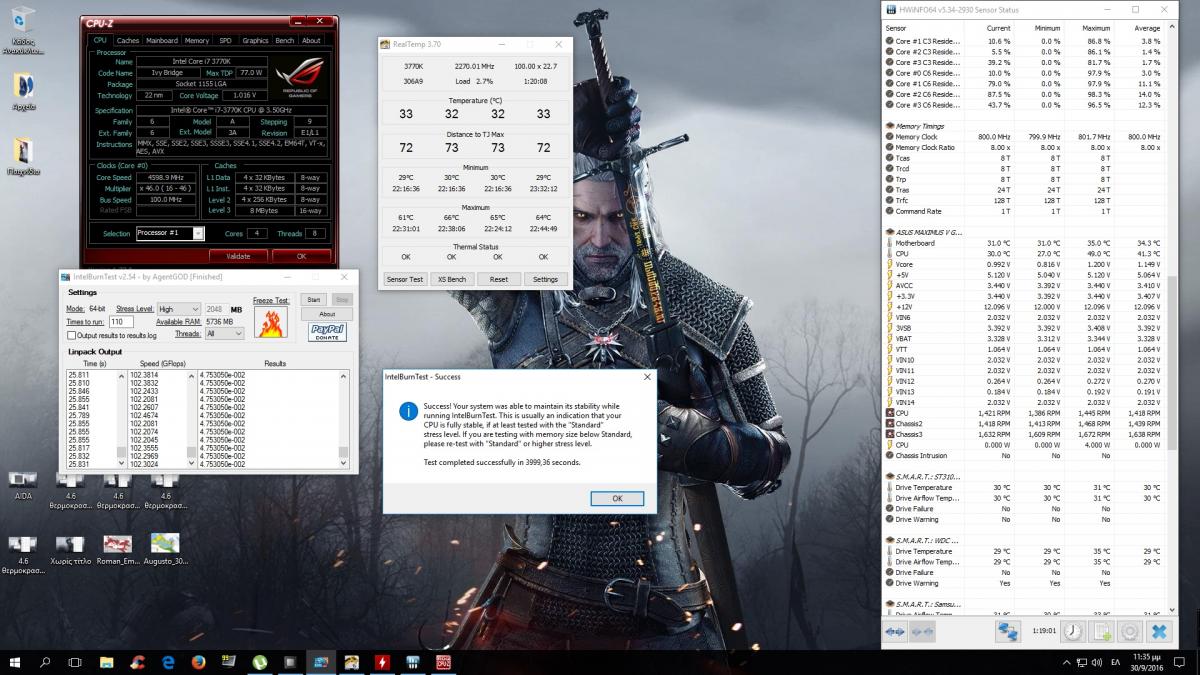Switch to the Caches tab in CPU-Z
Screen dimensions: 1200x675
(128, 41)
